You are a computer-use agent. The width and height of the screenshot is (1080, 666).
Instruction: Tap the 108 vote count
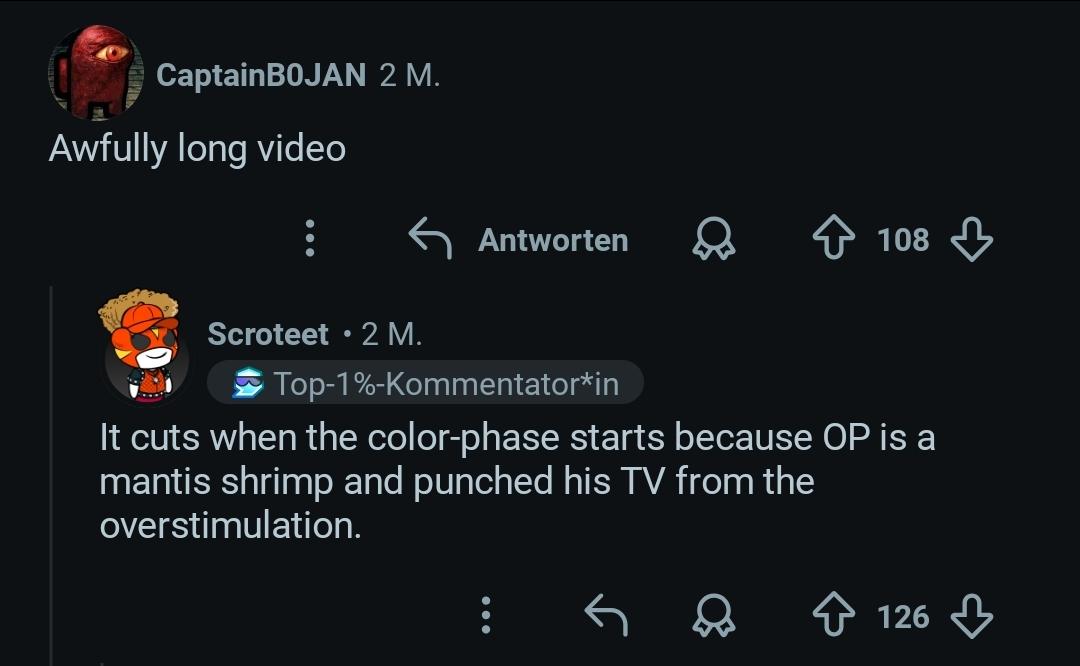(903, 240)
